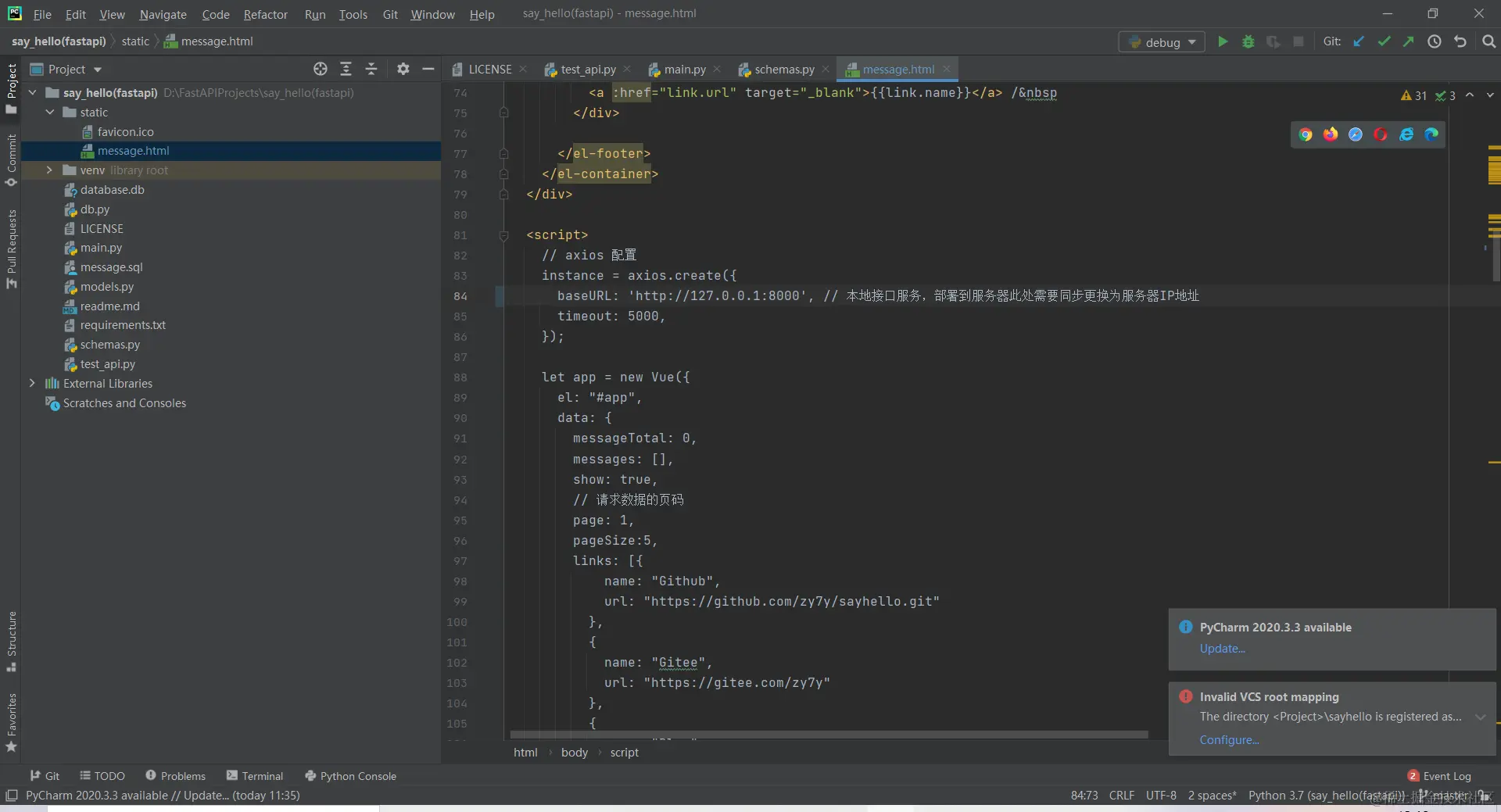The width and height of the screenshot is (1501, 812).
Task: Click the script breadcrumb
Action: tap(624, 753)
